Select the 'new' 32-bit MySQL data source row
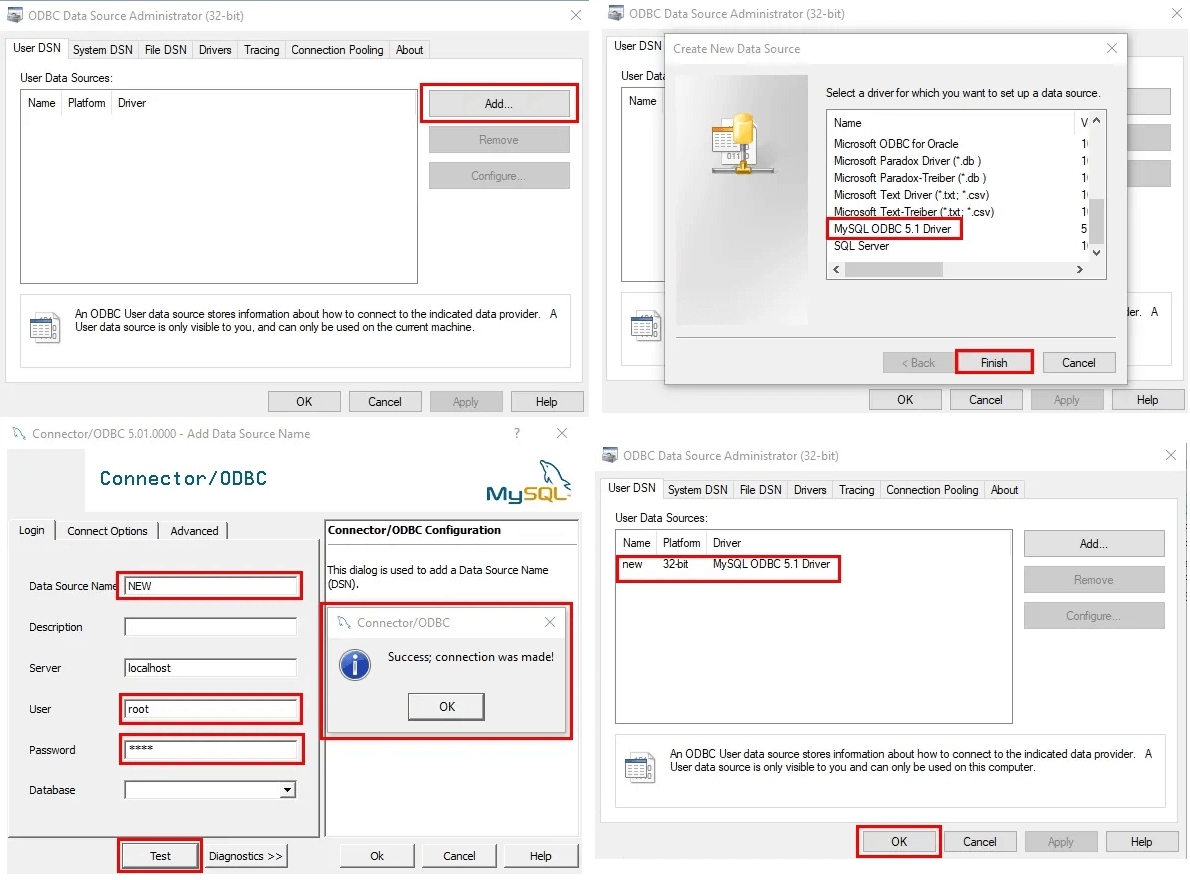This screenshot has height=880, width=1190. point(727,565)
